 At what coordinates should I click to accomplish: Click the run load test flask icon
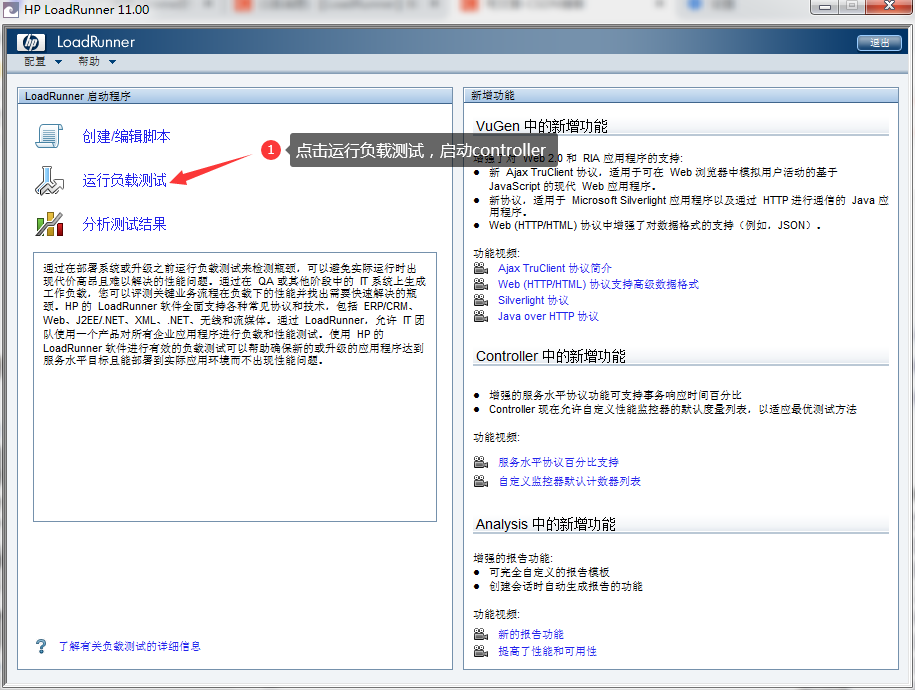(x=50, y=180)
